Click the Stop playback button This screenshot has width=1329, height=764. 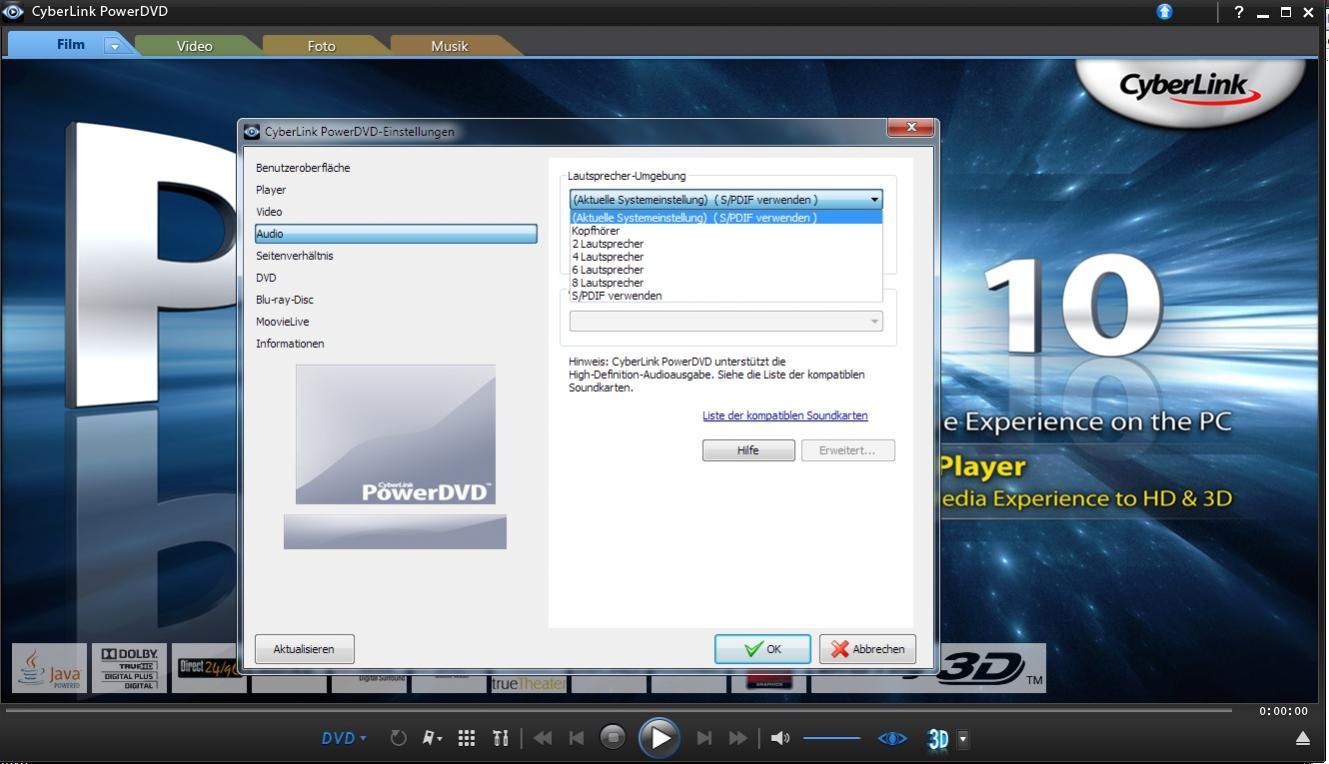(x=613, y=738)
